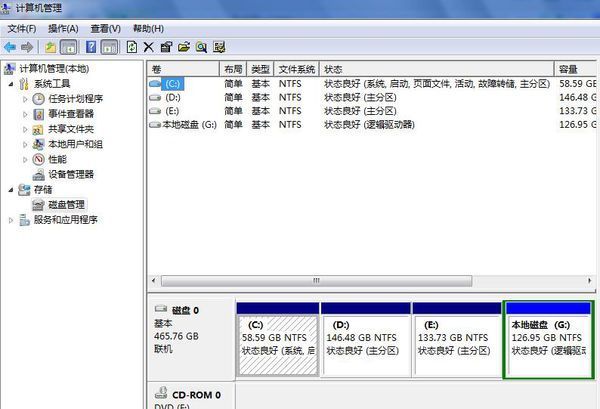
Task: Expand the 共享文件夹 node
Action: pos(25,129)
